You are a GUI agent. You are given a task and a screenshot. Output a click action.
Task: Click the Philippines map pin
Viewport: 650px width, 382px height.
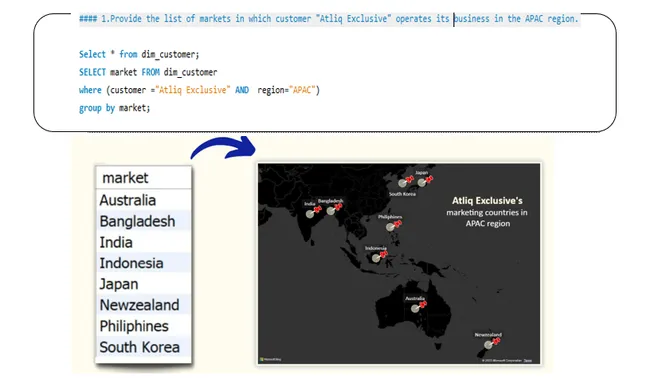coord(393,225)
